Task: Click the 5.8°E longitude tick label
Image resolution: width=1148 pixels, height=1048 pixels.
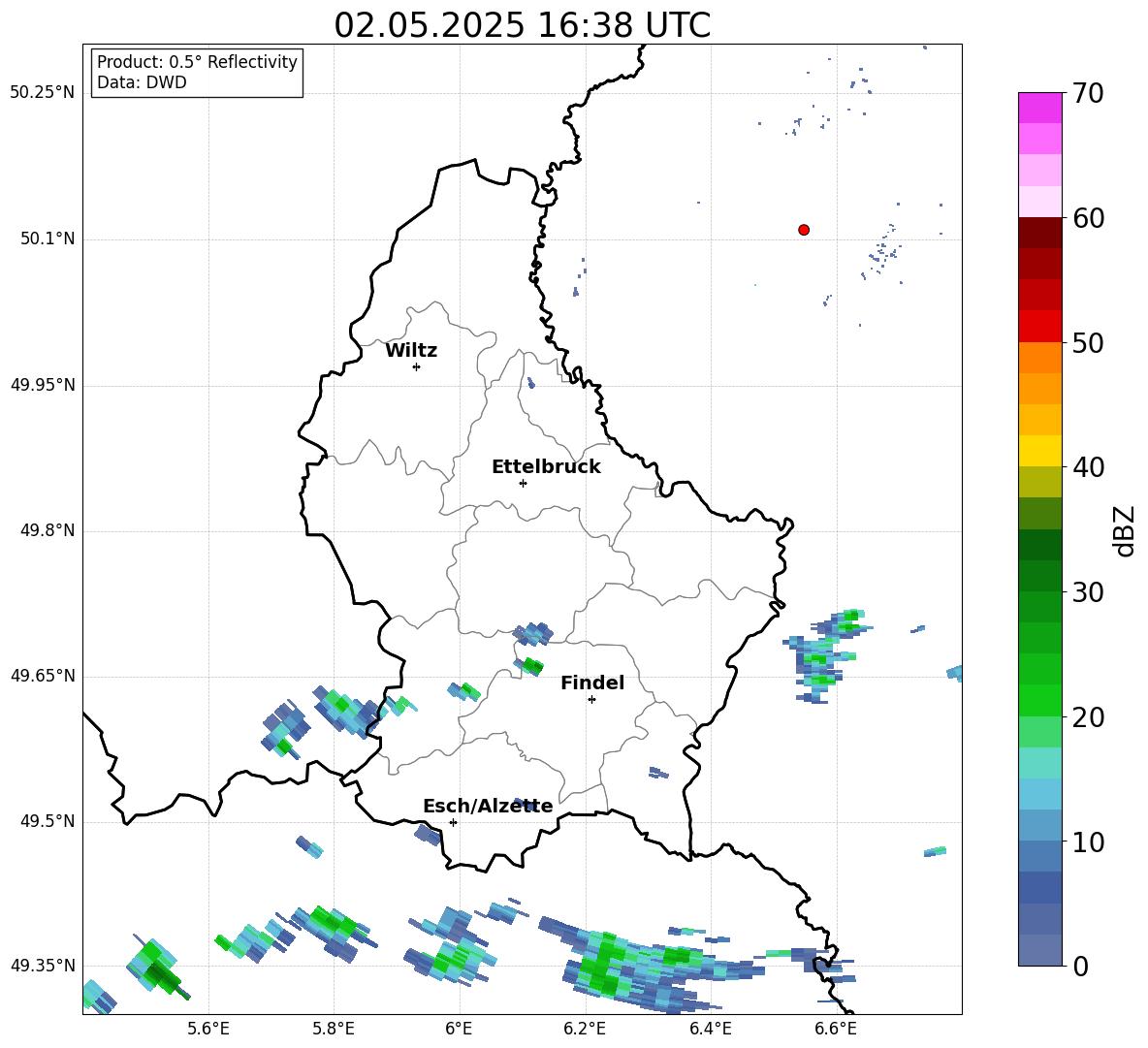Action: [334, 1029]
